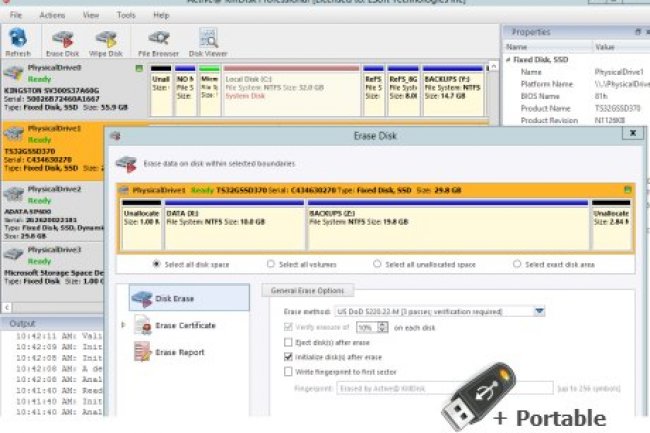The height and width of the screenshot is (433, 650).
Task: Collapse the Fixed Disk, SSD properties group
Action: (508, 60)
